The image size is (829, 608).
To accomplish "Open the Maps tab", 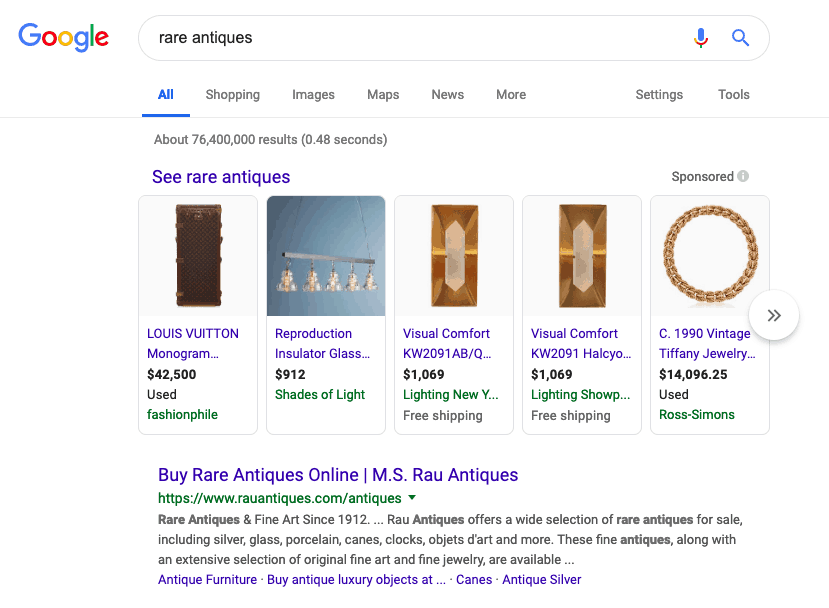I will point(382,94).
